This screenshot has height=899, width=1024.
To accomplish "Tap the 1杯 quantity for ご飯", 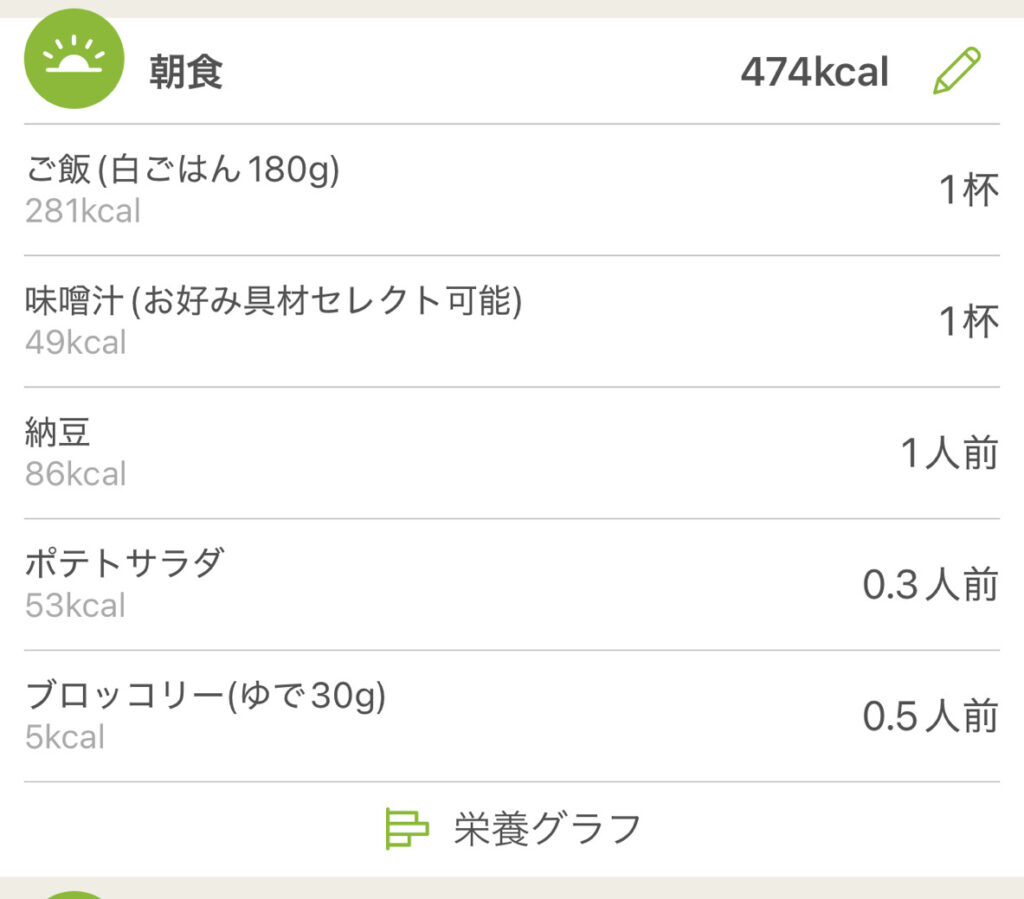I will [968, 190].
